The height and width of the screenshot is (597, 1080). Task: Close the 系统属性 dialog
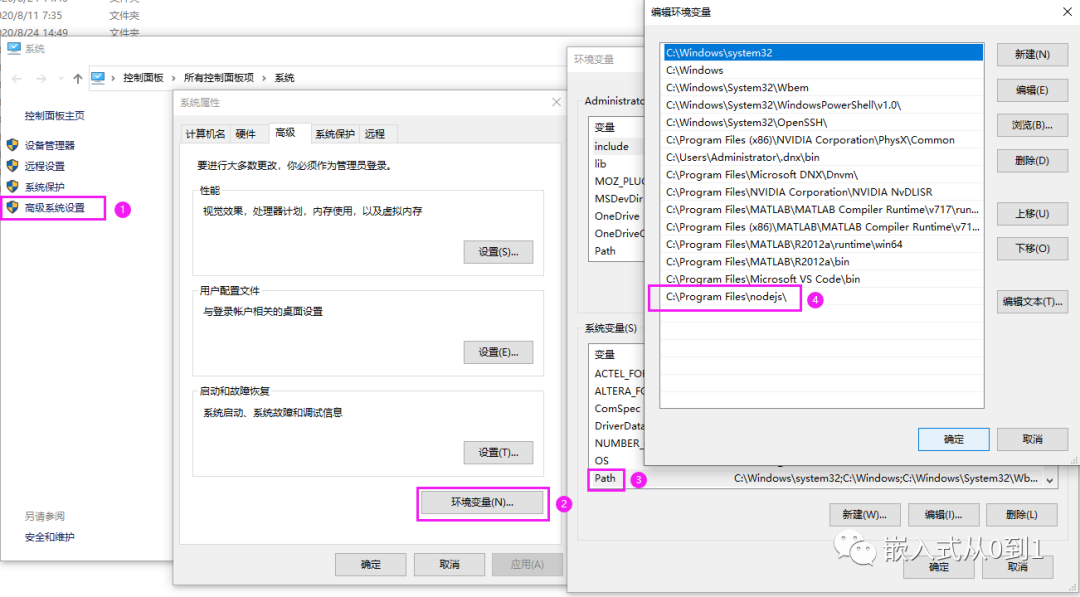[557, 103]
